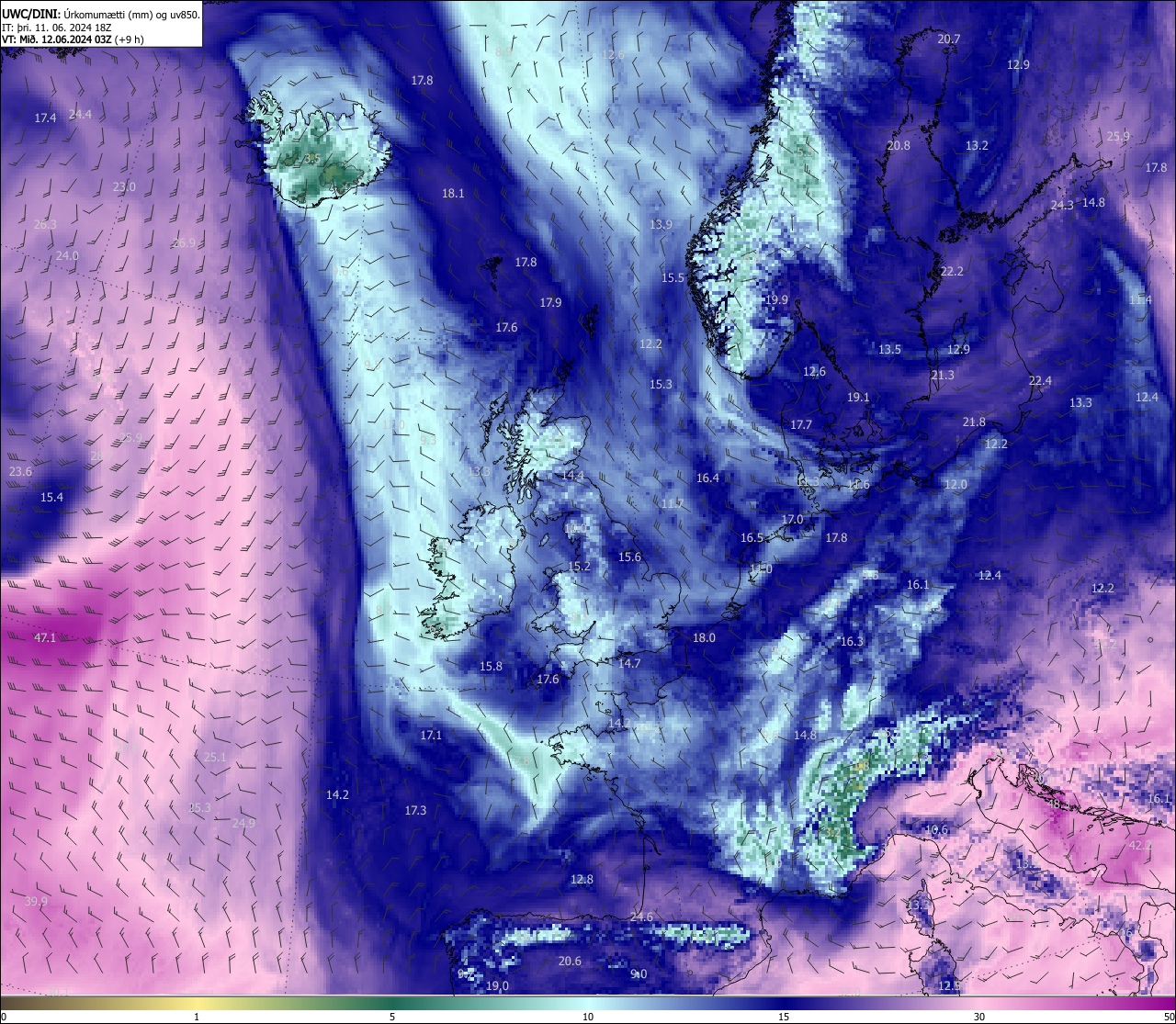Viewport: 1176px width, 1024px height.
Task: Click the 17.4 value on the map
Action: 45,118
